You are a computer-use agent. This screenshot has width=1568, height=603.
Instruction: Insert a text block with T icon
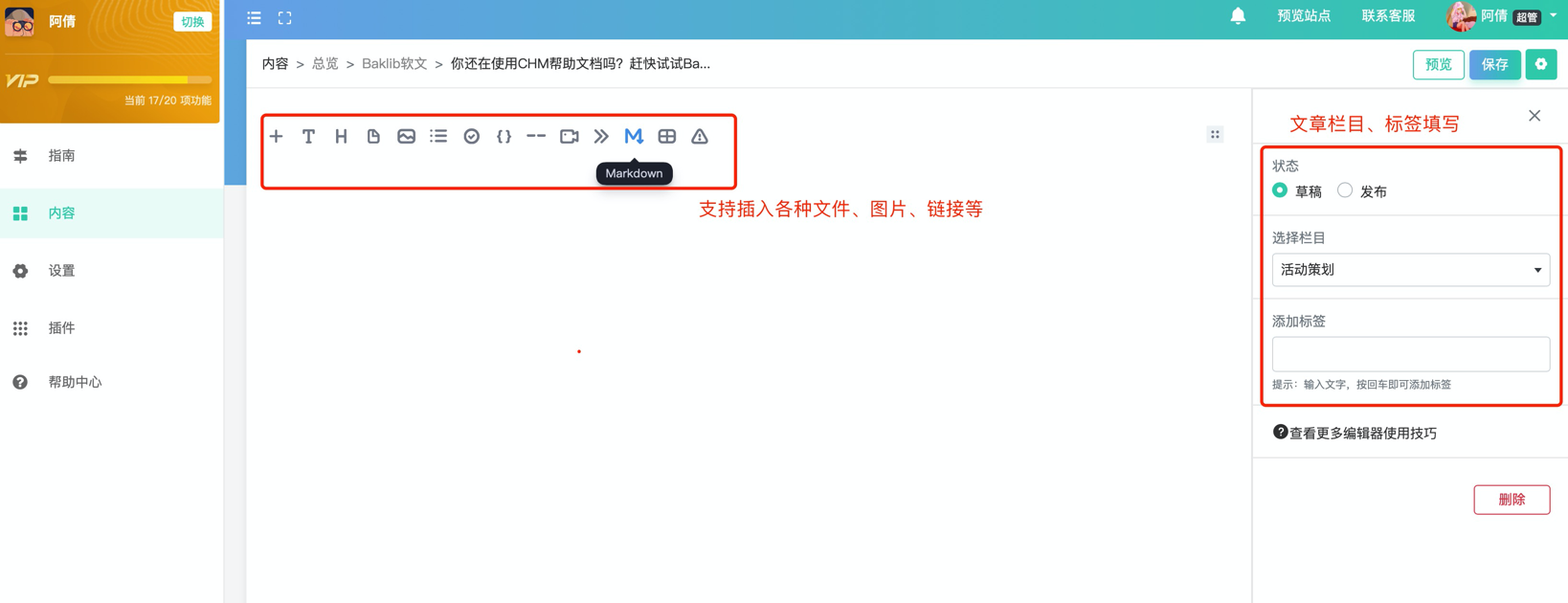tap(308, 137)
